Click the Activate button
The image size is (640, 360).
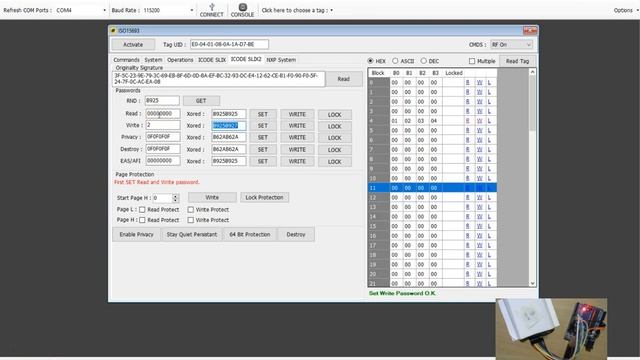click(x=133, y=44)
